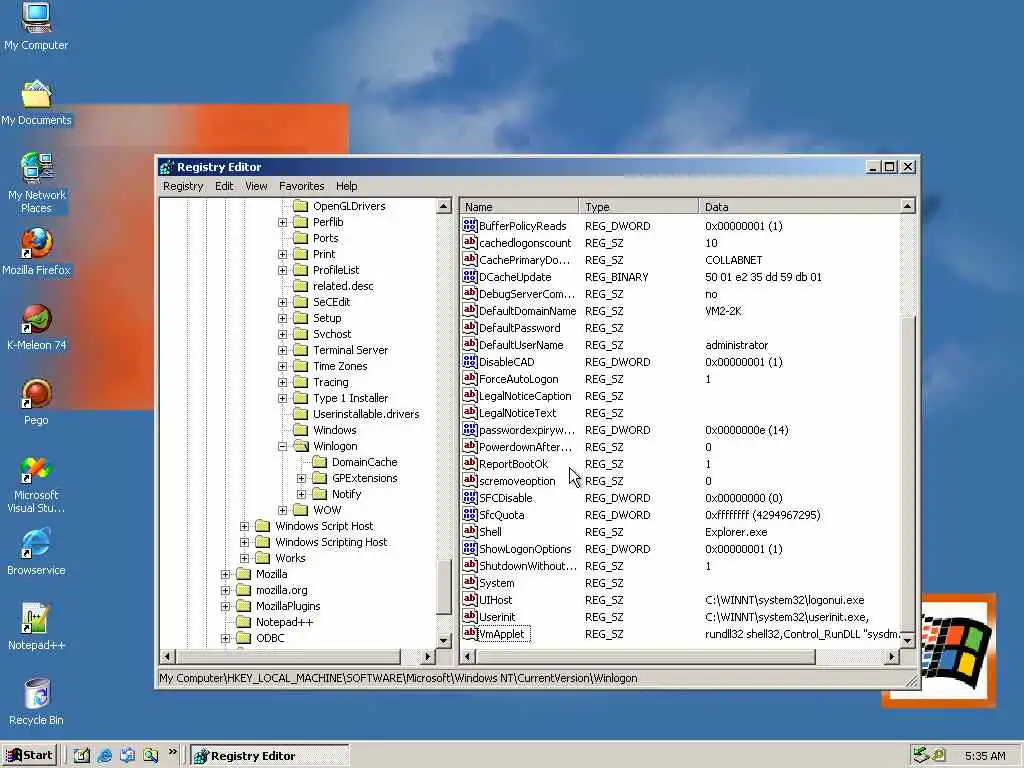Open the Edit menu

tap(224, 186)
